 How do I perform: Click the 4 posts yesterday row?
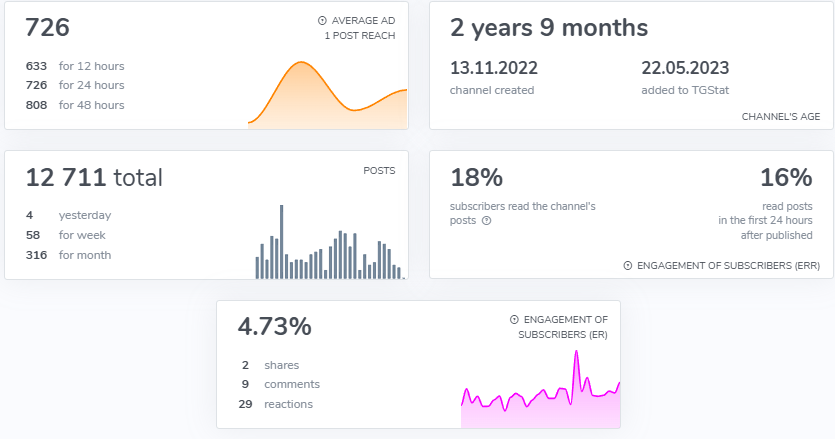click(69, 215)
